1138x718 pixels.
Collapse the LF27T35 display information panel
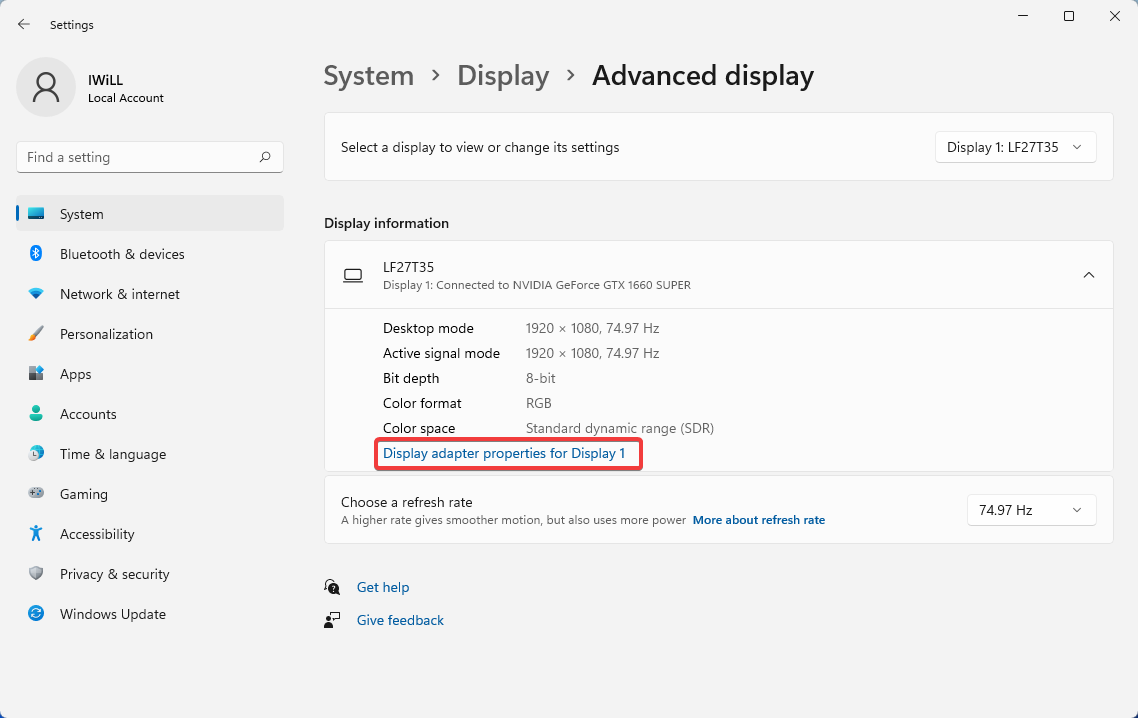1089,274
